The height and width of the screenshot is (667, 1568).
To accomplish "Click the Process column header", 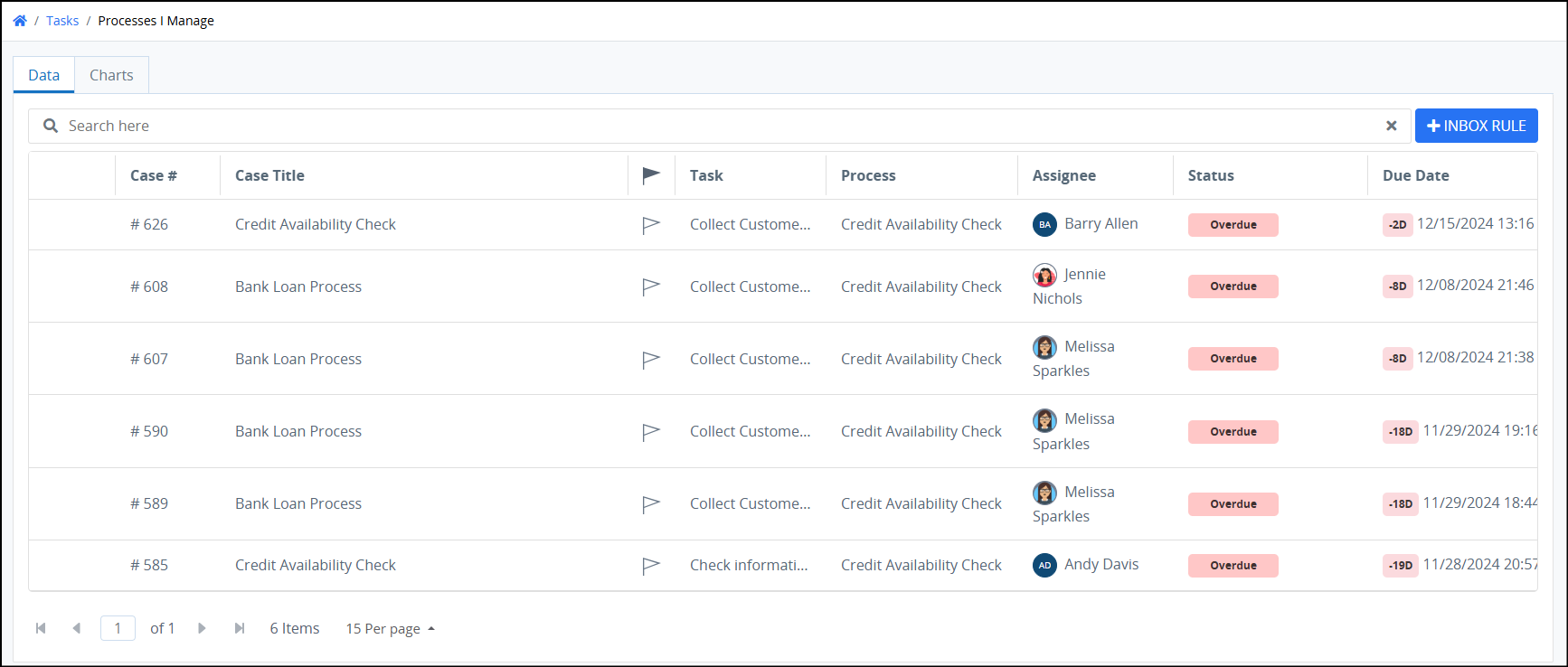I will (x=868, y=175).
